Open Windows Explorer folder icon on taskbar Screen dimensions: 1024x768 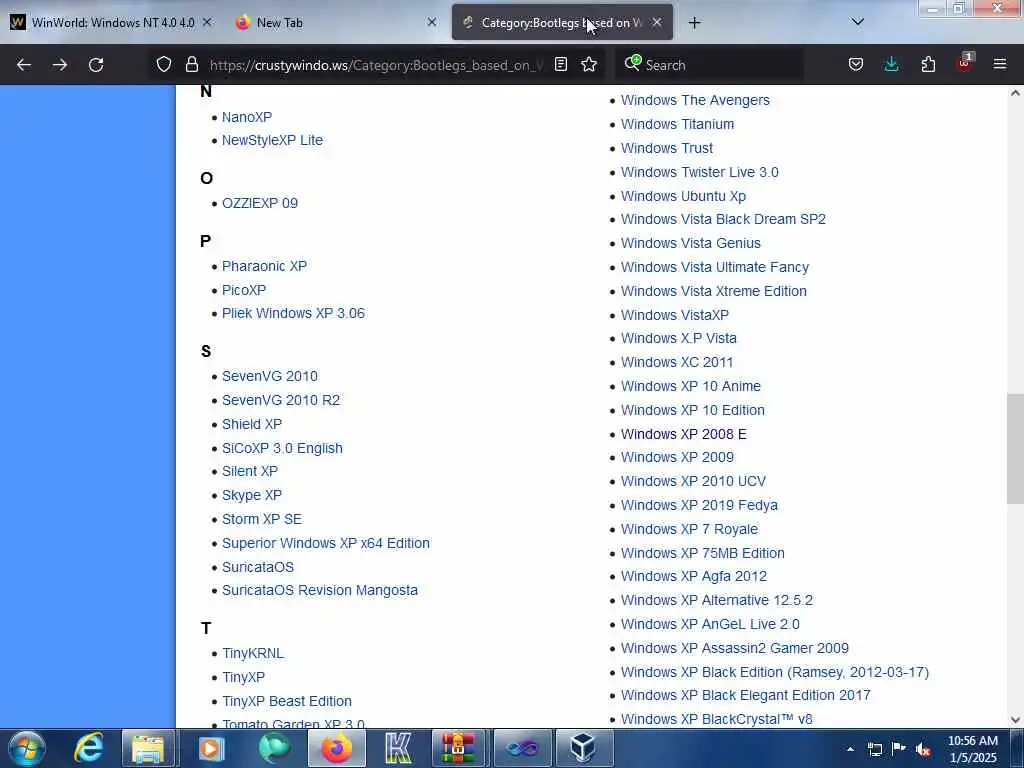(x=148, y=748)
